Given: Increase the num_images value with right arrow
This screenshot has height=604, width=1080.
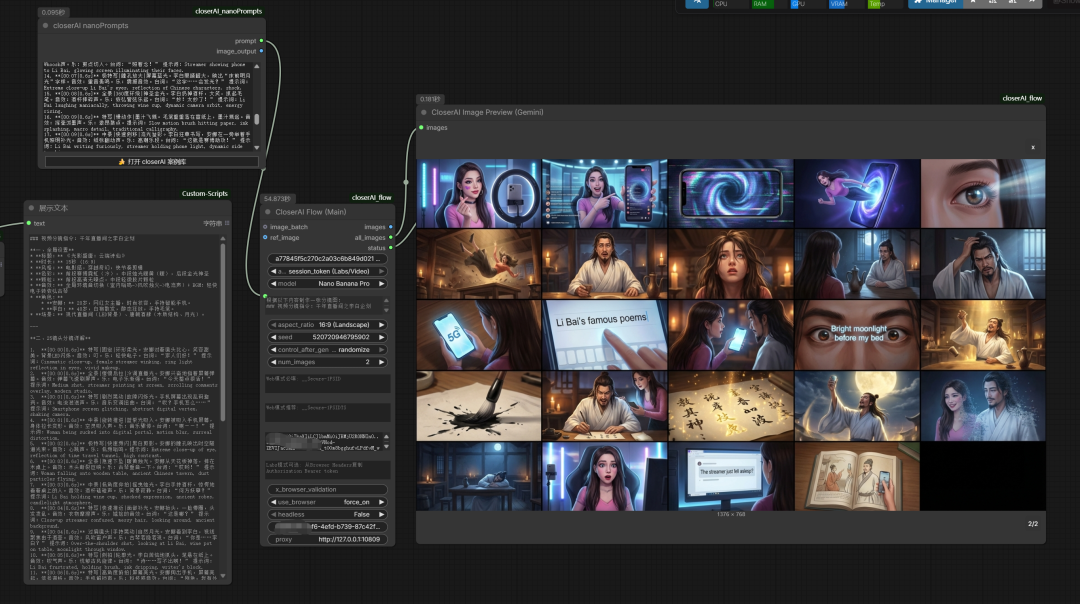Looking at the screenshot, I should coord(382,362).
